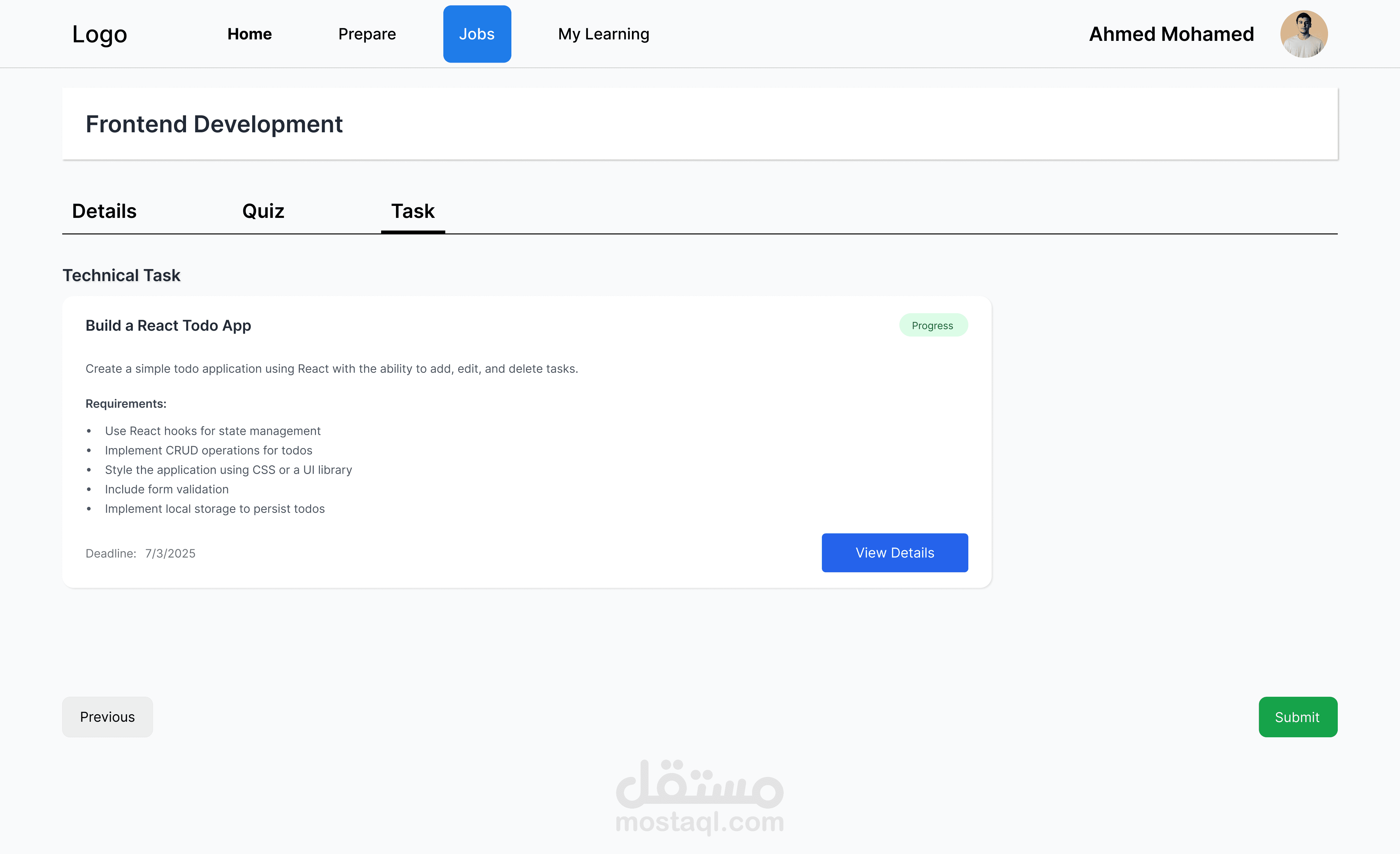
Task: Open the Prepare nav item
Action: click(x=367, y=34)
